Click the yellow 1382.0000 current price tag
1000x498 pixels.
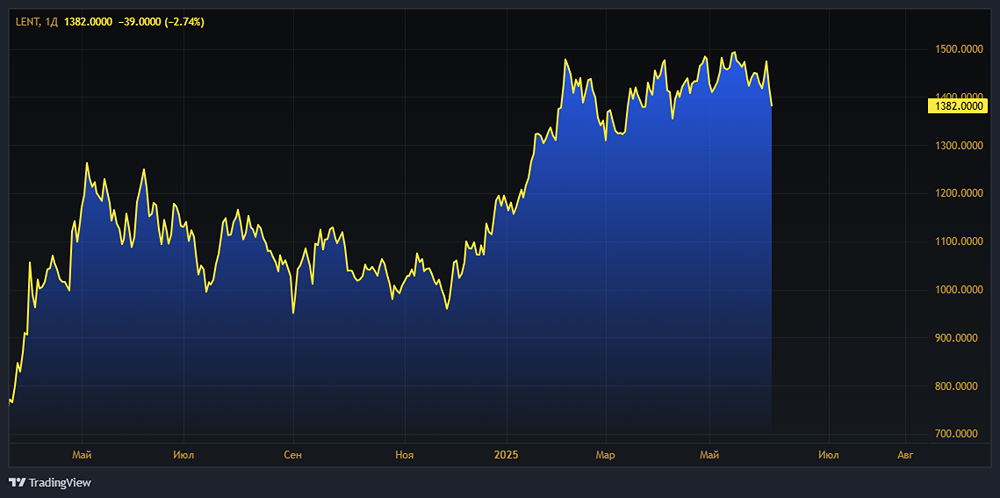point(958,105)
